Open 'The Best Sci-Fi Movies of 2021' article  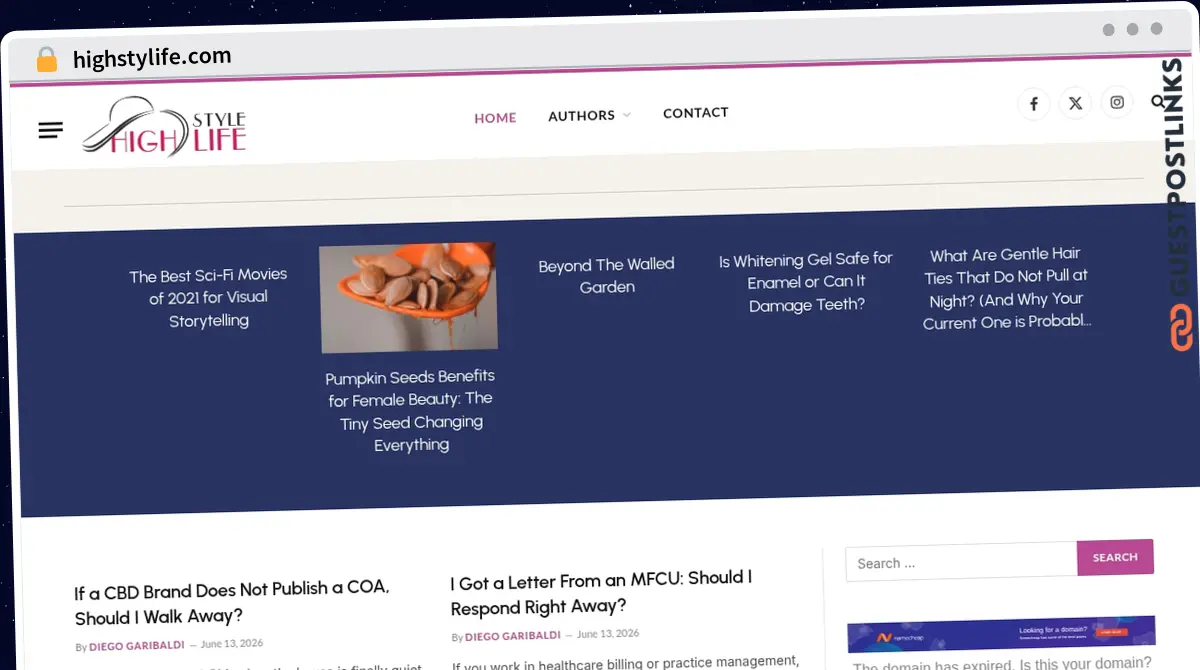(208, 297)
